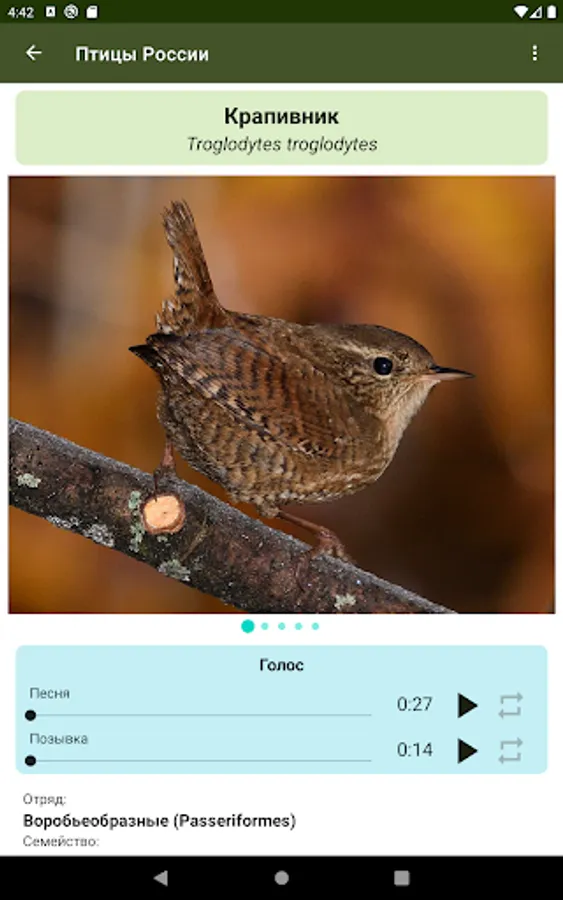Click the Песня playback slider handle
563x900 pixels.
point(31,715)
